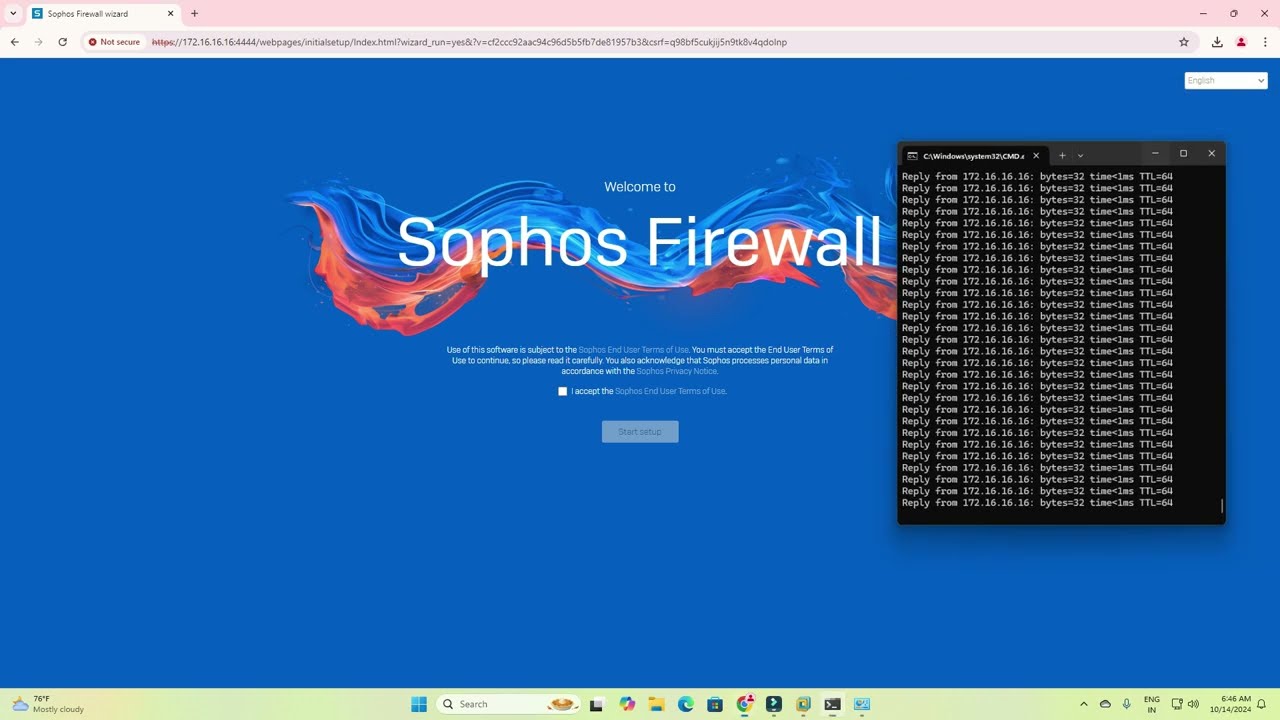Open the browser three-dot menu
Screen dimensions: 1280x720
point(1265,42)
